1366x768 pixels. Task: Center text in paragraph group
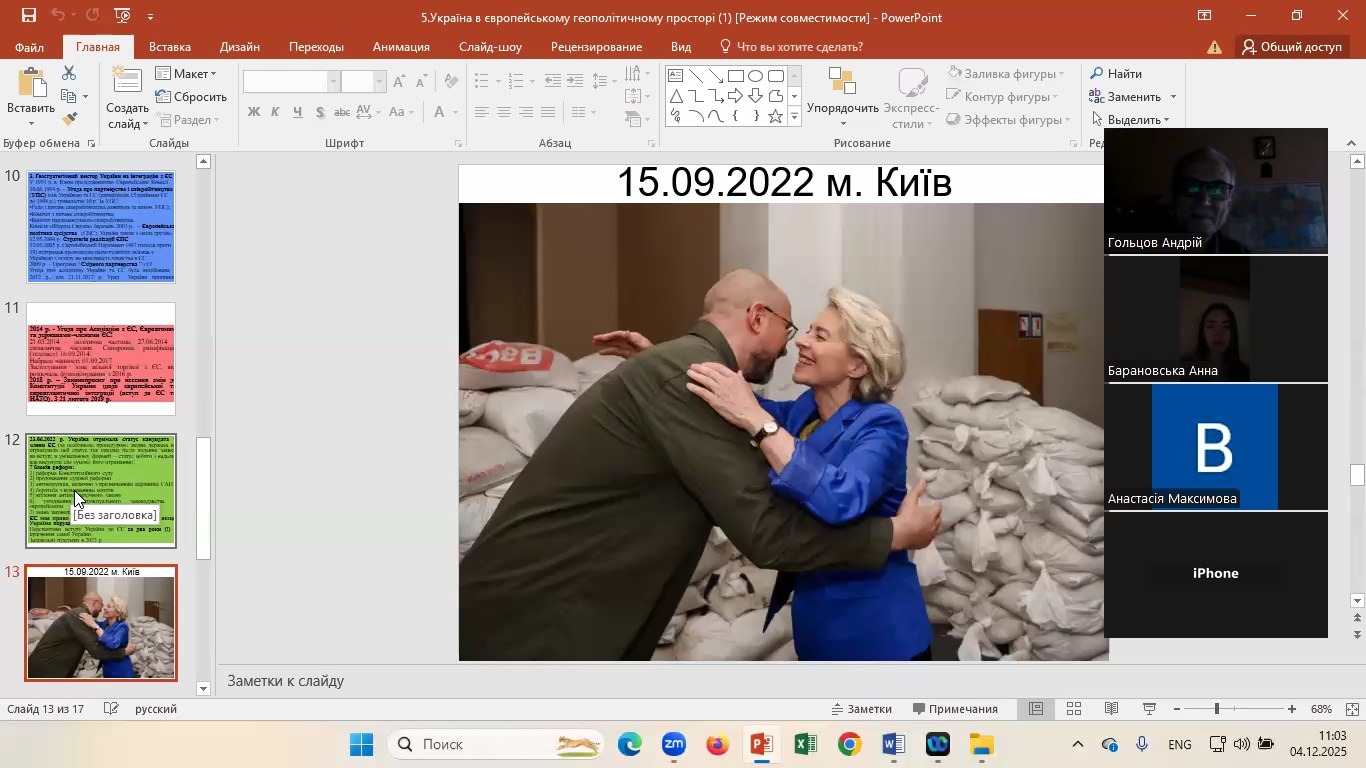point(504,112)
